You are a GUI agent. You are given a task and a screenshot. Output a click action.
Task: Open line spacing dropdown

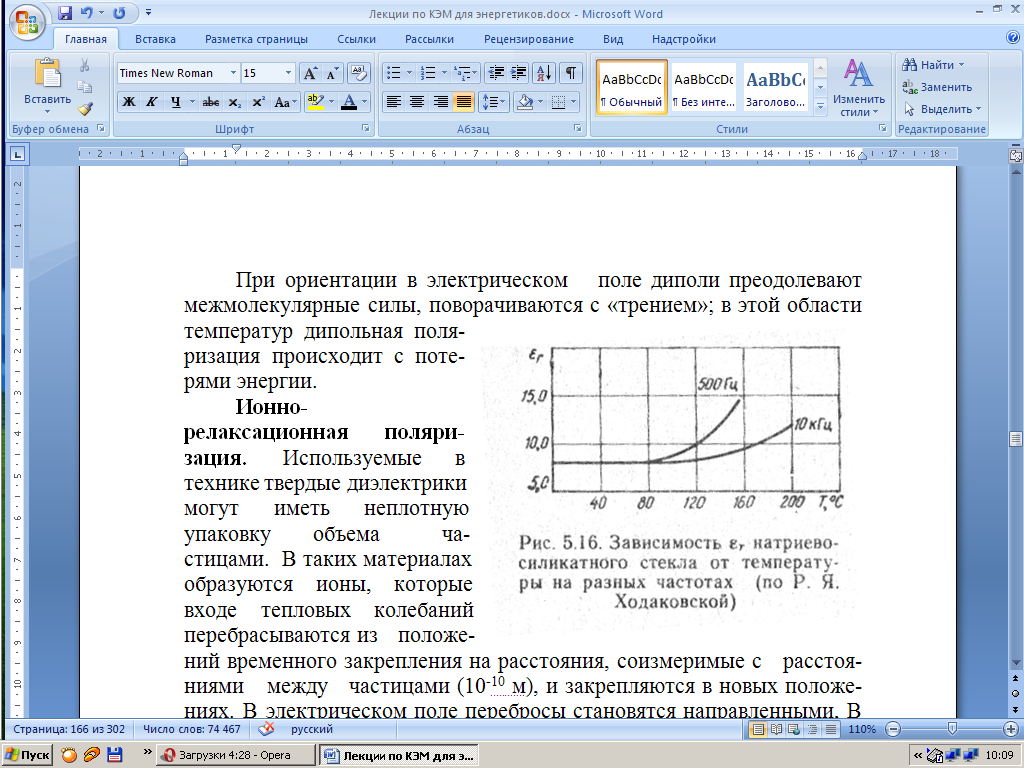pyautogui.click(x=494, y=102)
